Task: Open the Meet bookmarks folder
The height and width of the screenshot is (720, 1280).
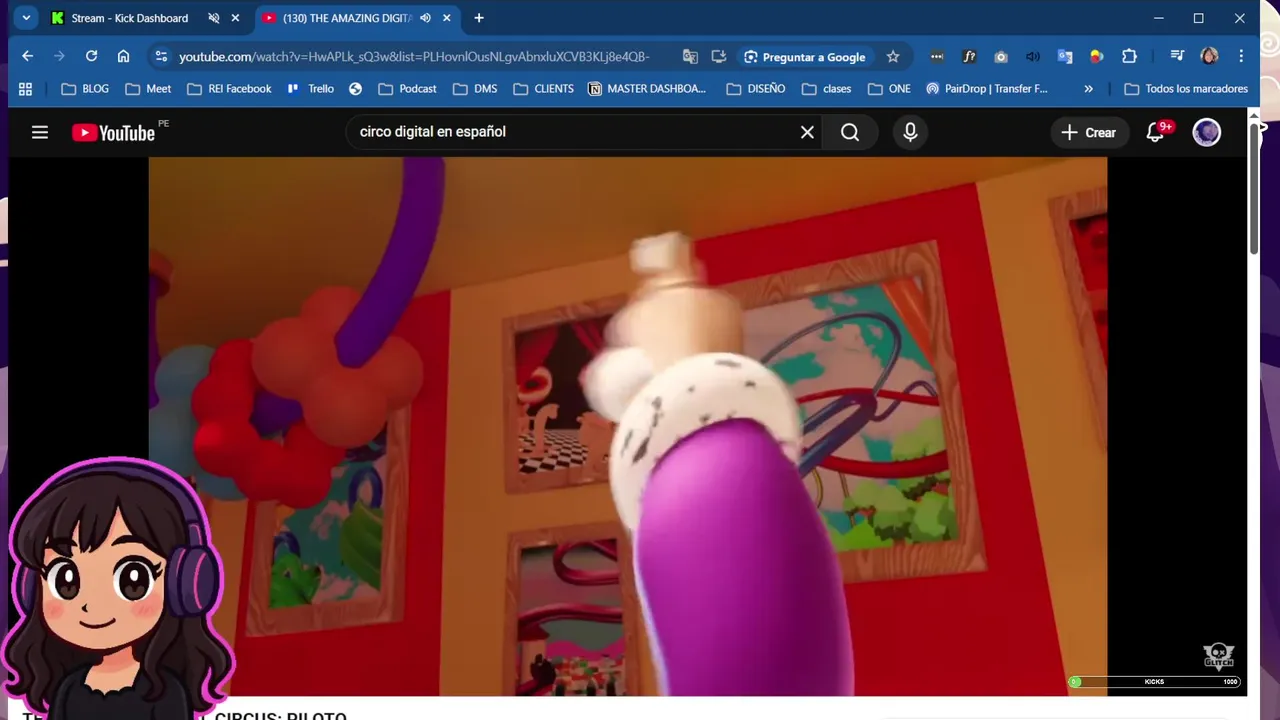Action: pos(148,89)
